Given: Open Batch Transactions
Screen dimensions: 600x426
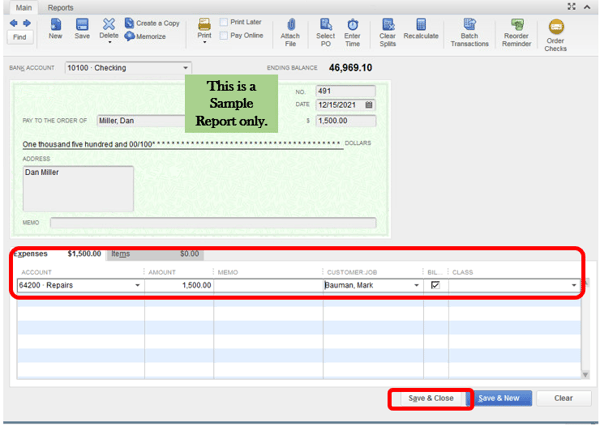Looking at the screenshot, I should (470, 33).
